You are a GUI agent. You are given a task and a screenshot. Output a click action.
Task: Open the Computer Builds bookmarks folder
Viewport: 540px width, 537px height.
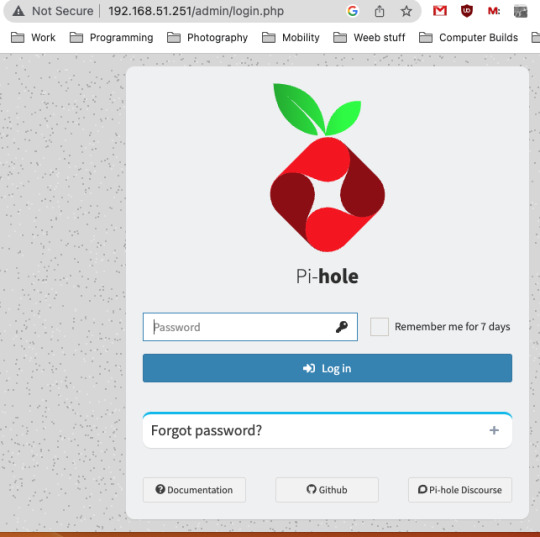pyautogui.click(x=468, y=37)
